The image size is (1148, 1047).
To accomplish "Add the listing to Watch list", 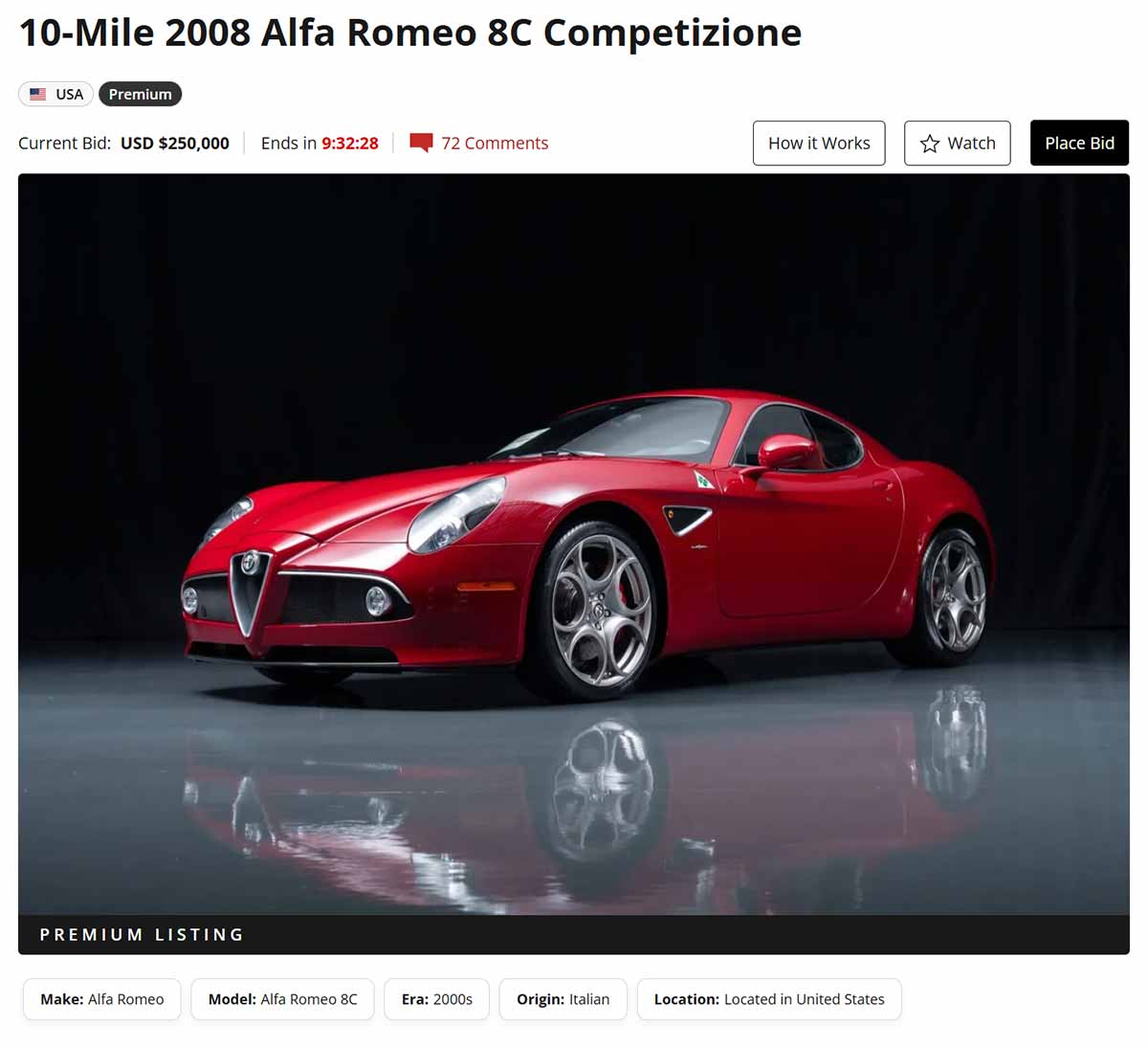I will pyautogui.click(x=958, y=143).
